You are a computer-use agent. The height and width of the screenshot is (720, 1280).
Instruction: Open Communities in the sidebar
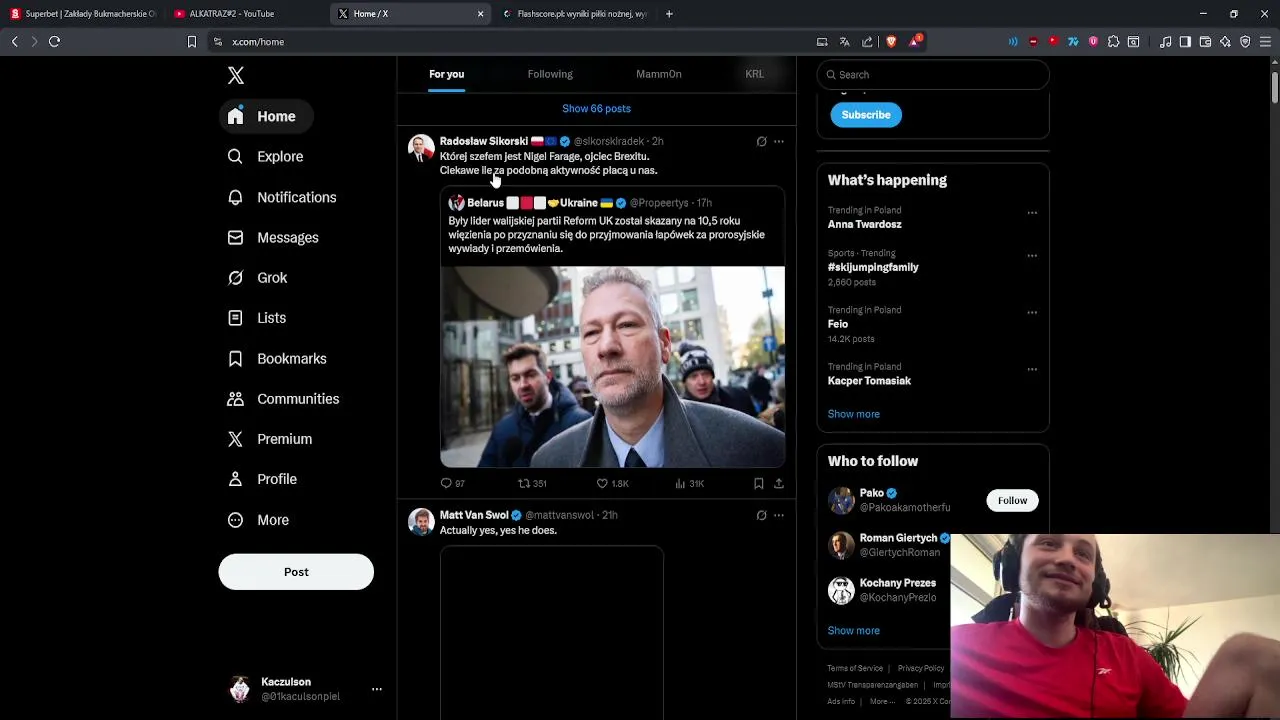[284, 399]
